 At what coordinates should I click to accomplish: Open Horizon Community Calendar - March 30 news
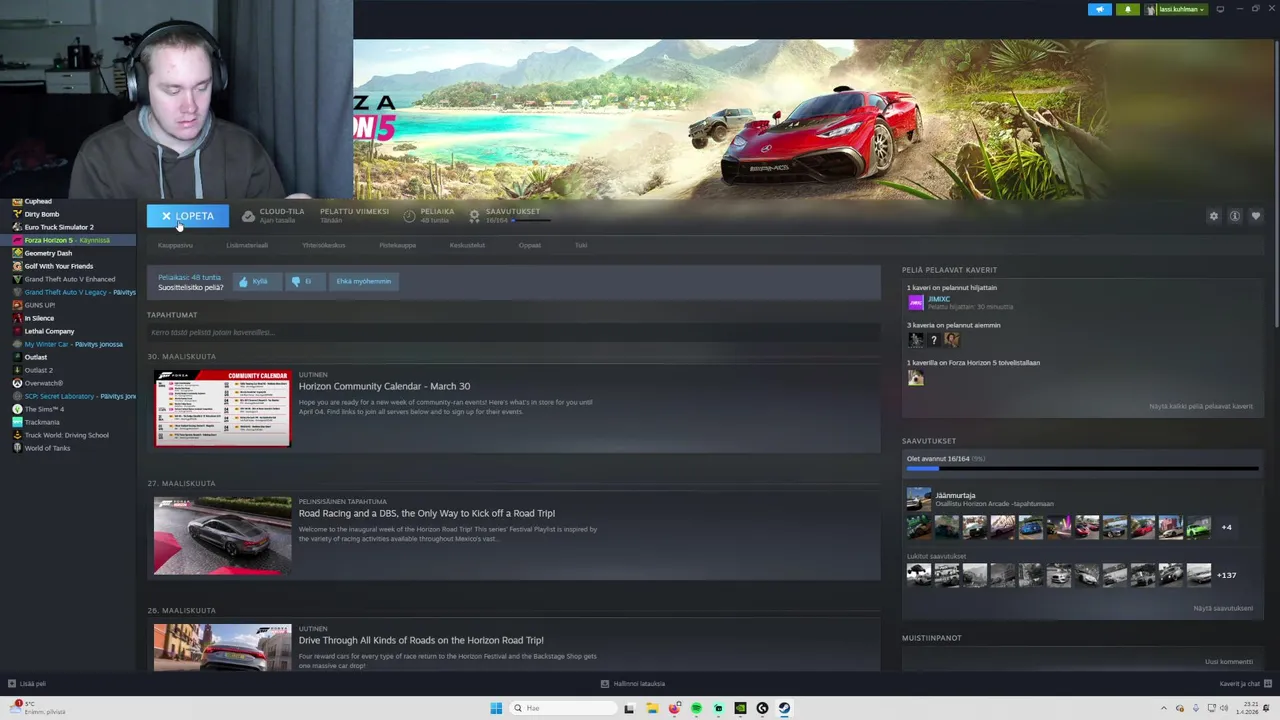(384, 386)
